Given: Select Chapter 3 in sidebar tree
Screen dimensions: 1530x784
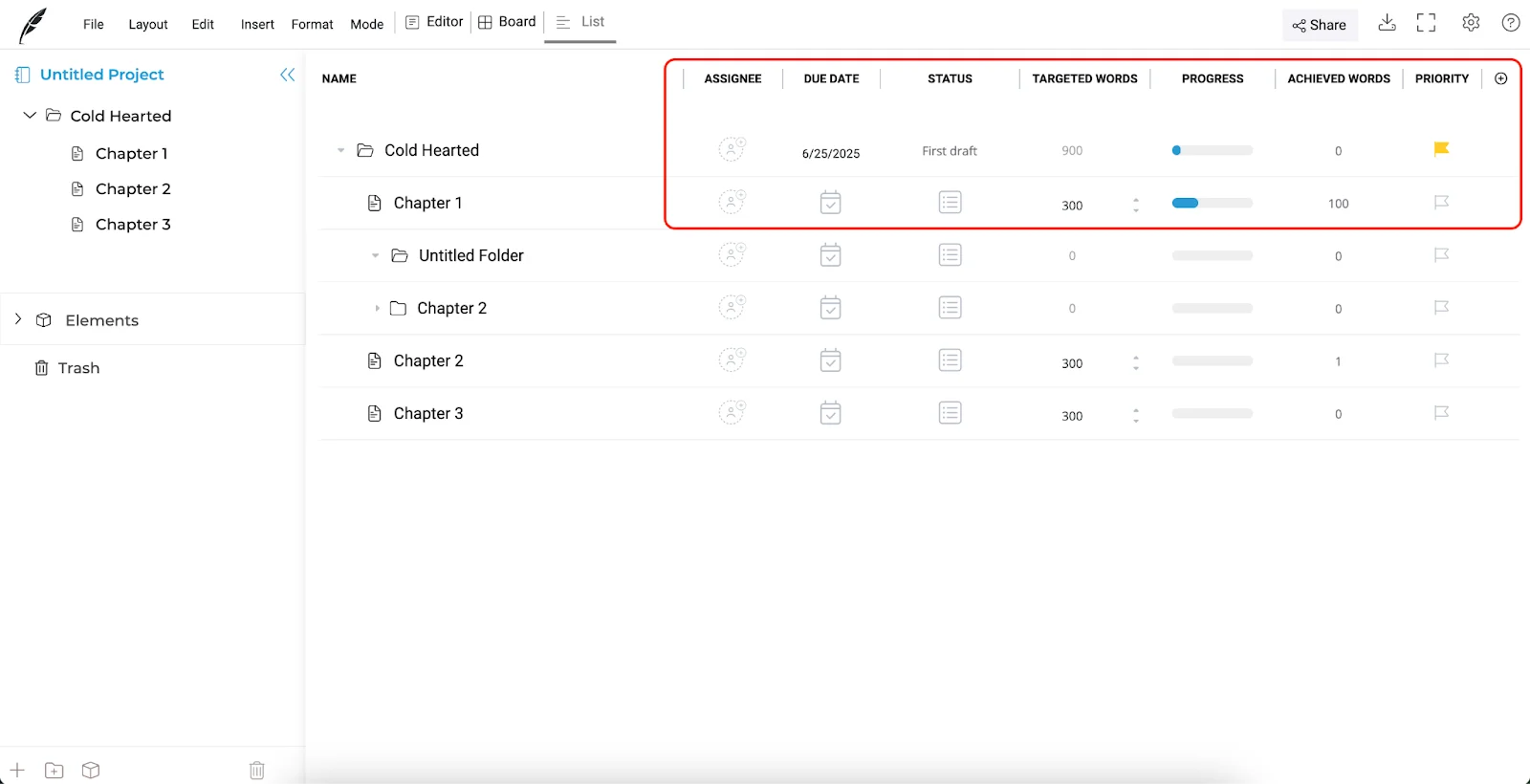Looking at the screenshot, I should [133, 225].
